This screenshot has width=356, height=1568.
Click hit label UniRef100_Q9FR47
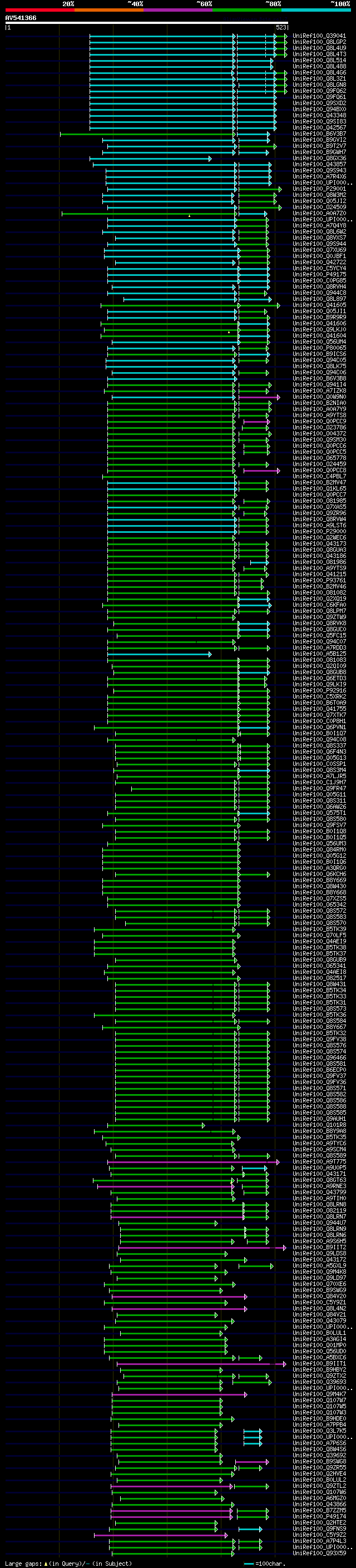tap(319, 789)
